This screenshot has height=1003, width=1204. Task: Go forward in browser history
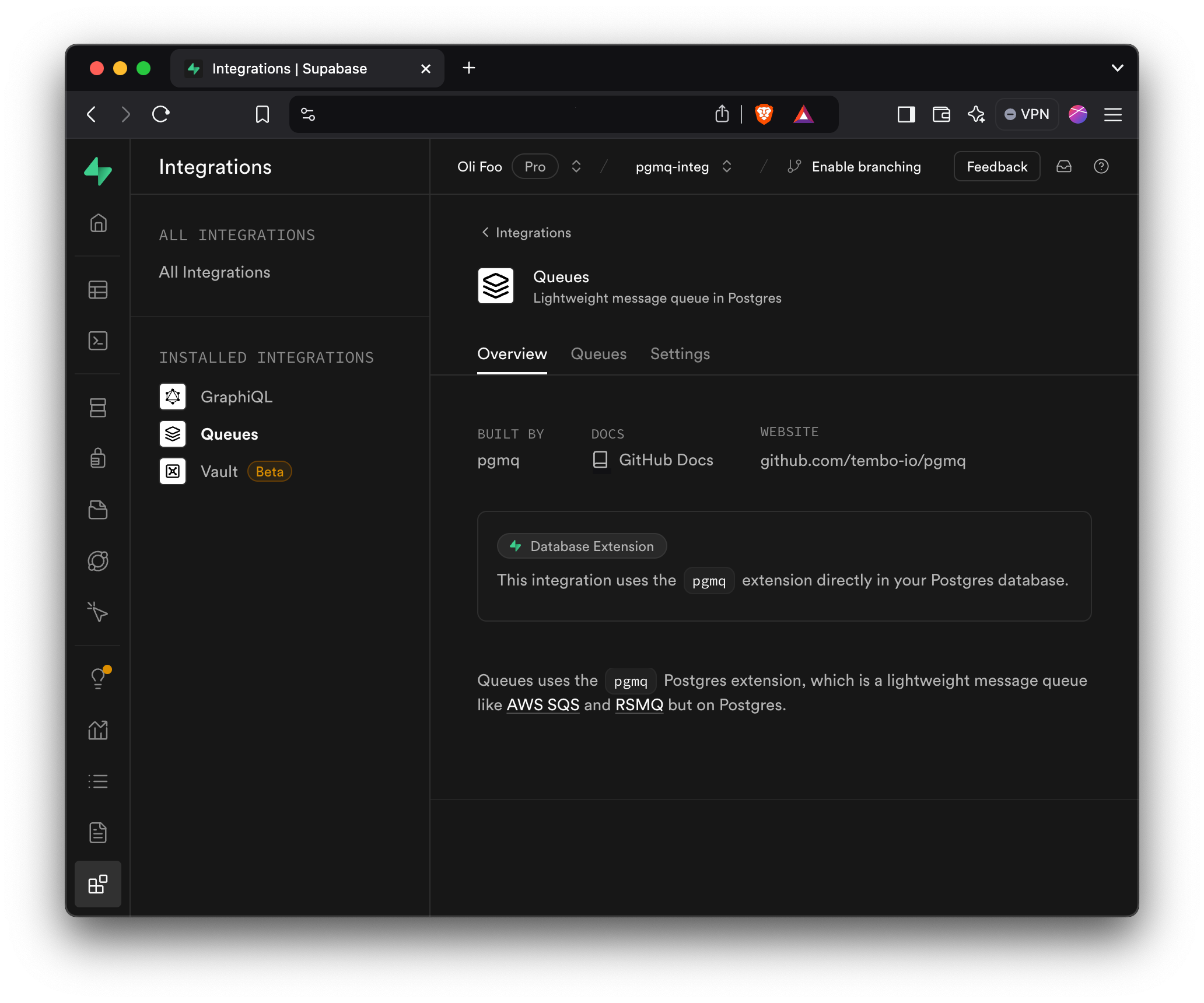coord(125,114)
